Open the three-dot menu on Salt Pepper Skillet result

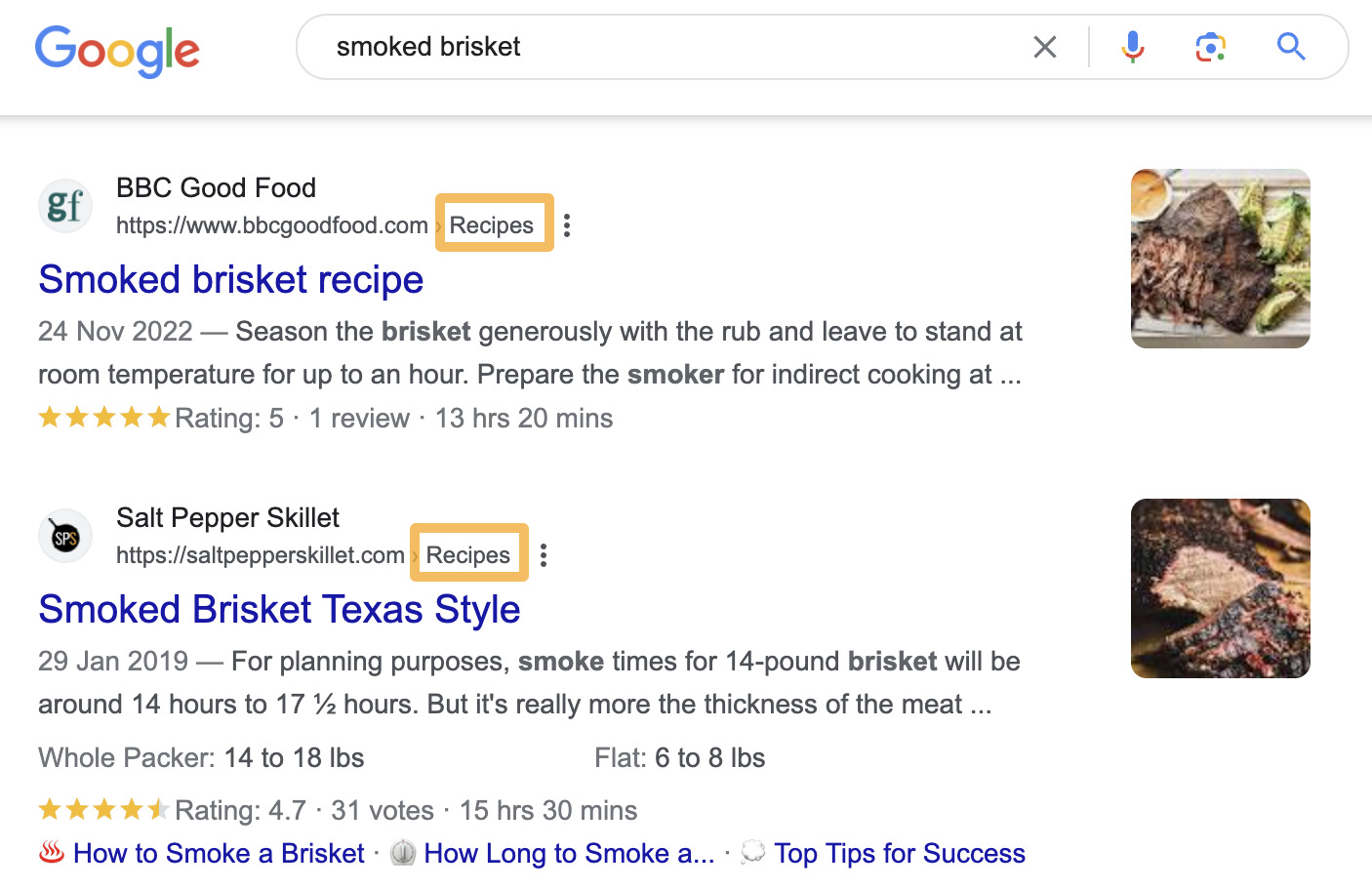pyautogui.click(x=544, y=554)
